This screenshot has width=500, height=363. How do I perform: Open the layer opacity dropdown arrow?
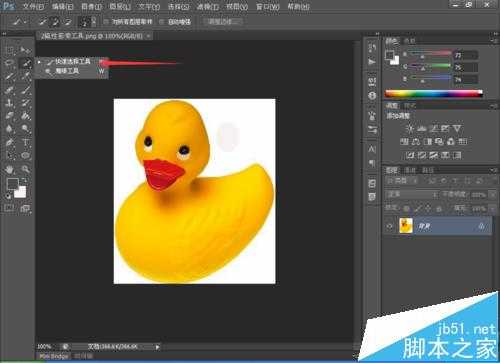tap(493, 195)
